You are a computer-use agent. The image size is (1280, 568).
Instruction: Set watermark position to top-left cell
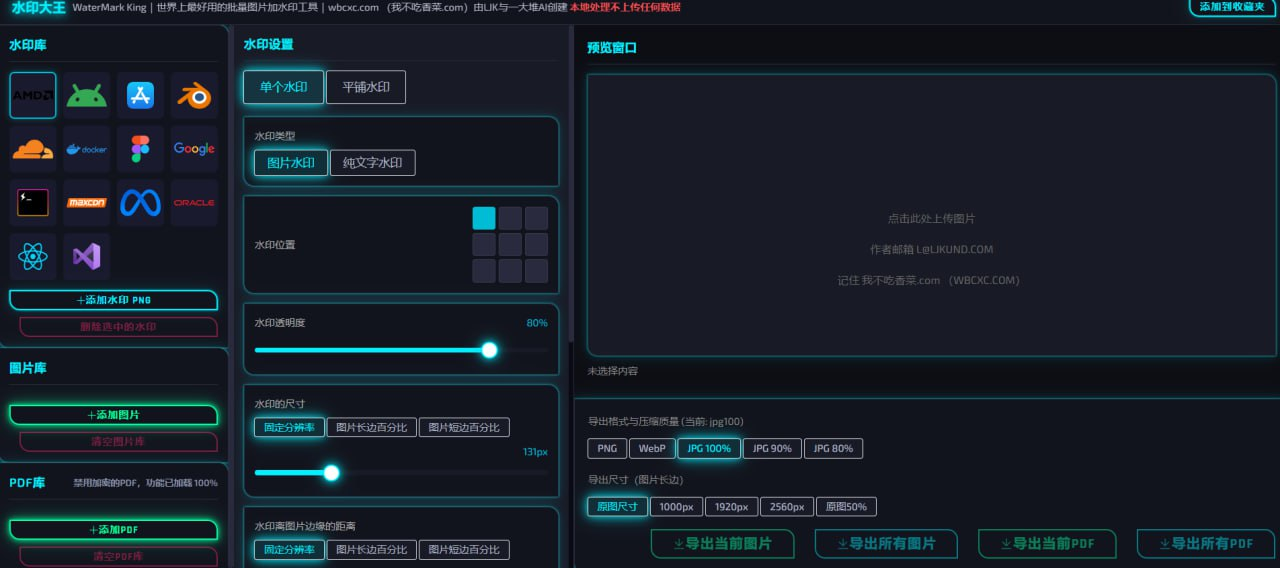point(484,219)
